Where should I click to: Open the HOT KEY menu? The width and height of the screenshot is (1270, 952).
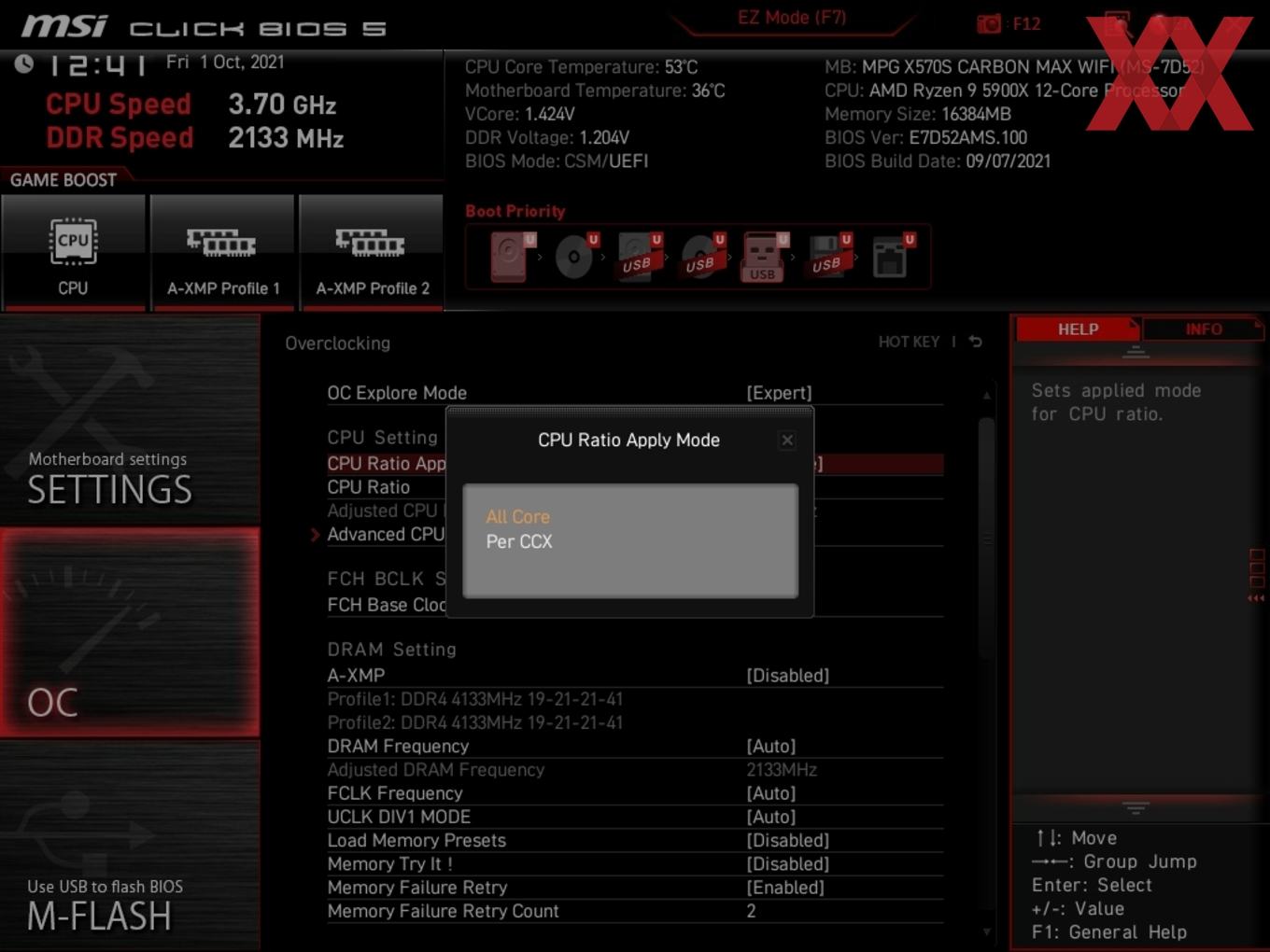[909, 342]
